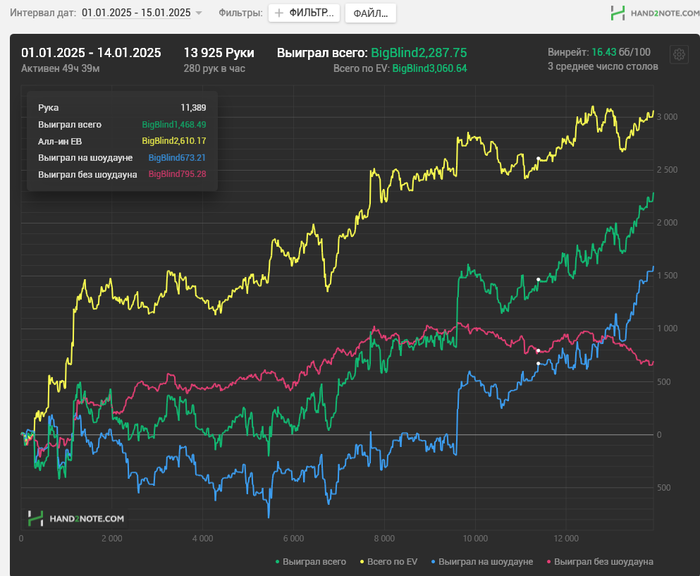Toggle the Выиграл на шоудауне legend series
This screenshot has width=700, height=576.
click(482, 562)
